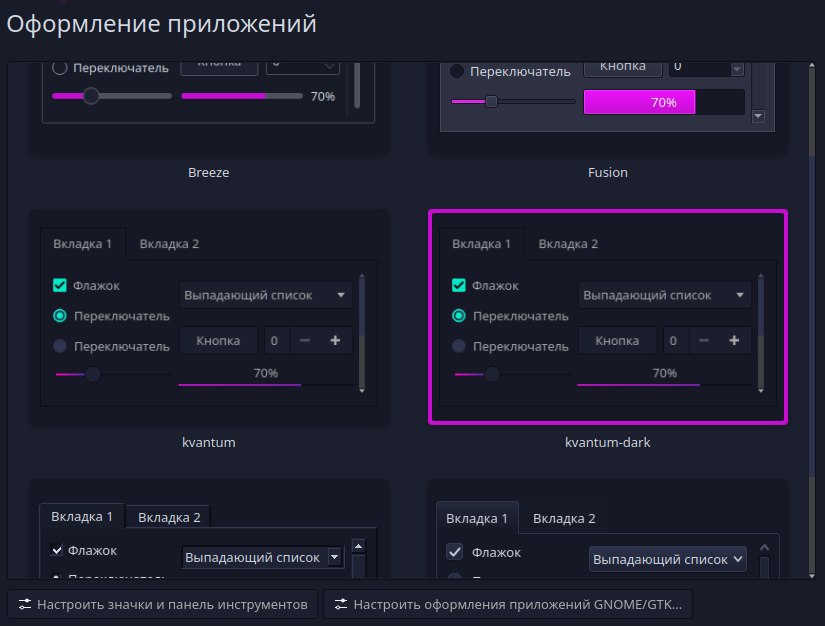Toggle Флажок checkbox in bottom-left style preview

57,550
